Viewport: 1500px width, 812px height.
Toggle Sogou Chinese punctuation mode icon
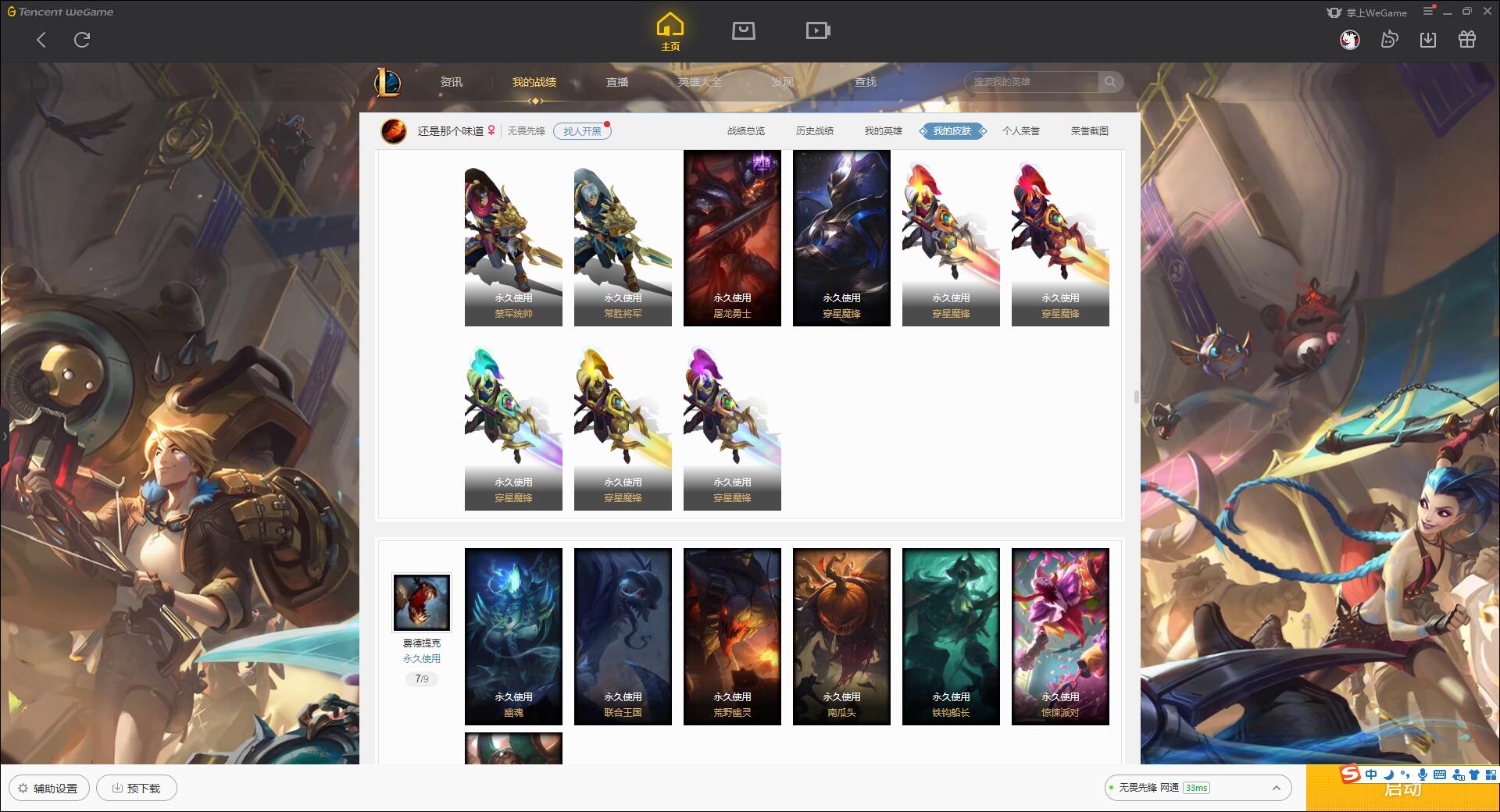pyautogui.click(x=1405, y=775)
